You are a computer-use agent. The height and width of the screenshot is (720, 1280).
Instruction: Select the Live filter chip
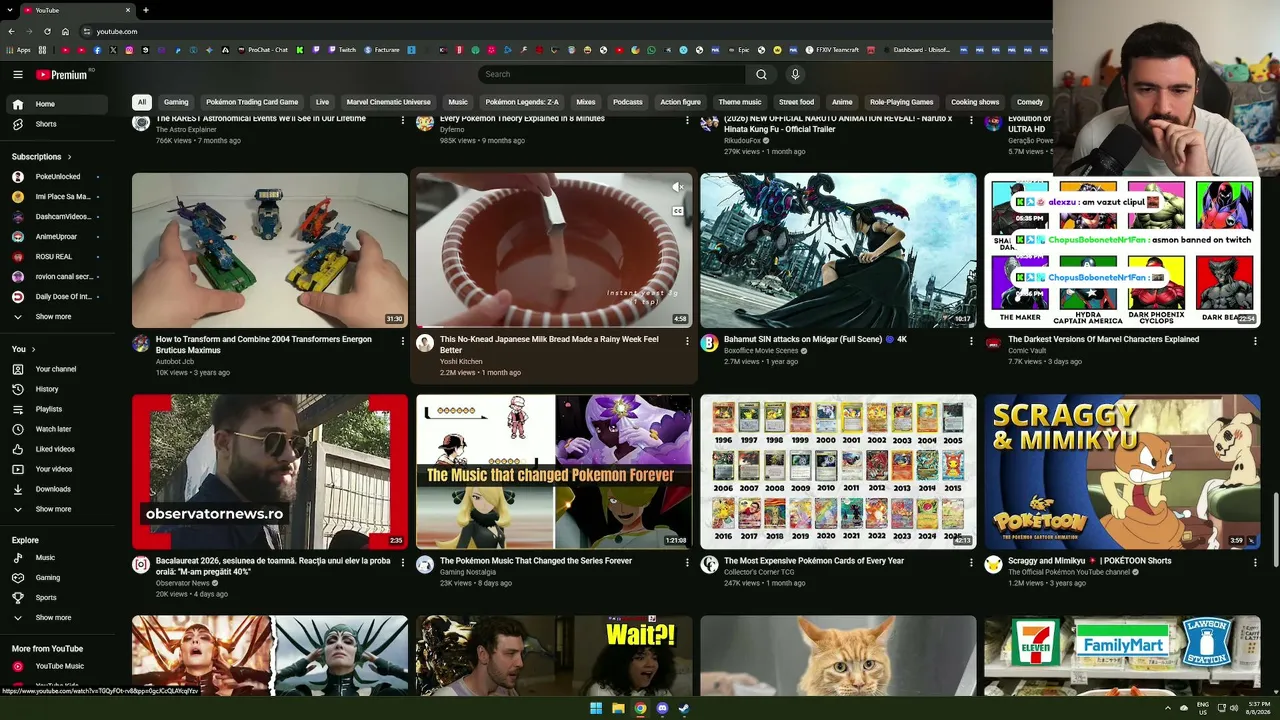[x=322, y=102]
